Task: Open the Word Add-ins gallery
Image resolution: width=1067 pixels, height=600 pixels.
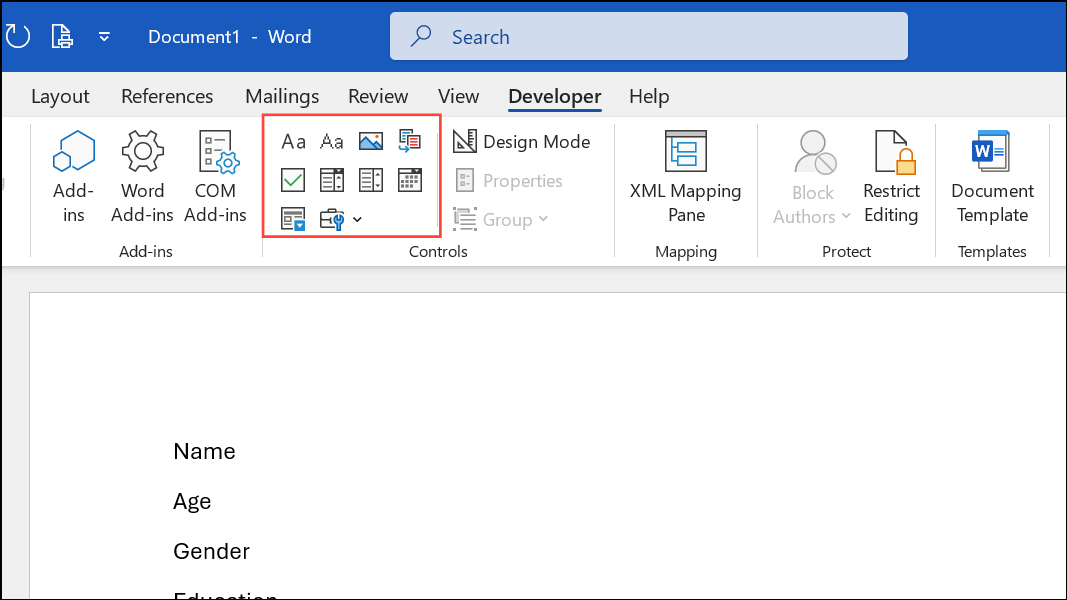Action: click(x=142, y=176)
